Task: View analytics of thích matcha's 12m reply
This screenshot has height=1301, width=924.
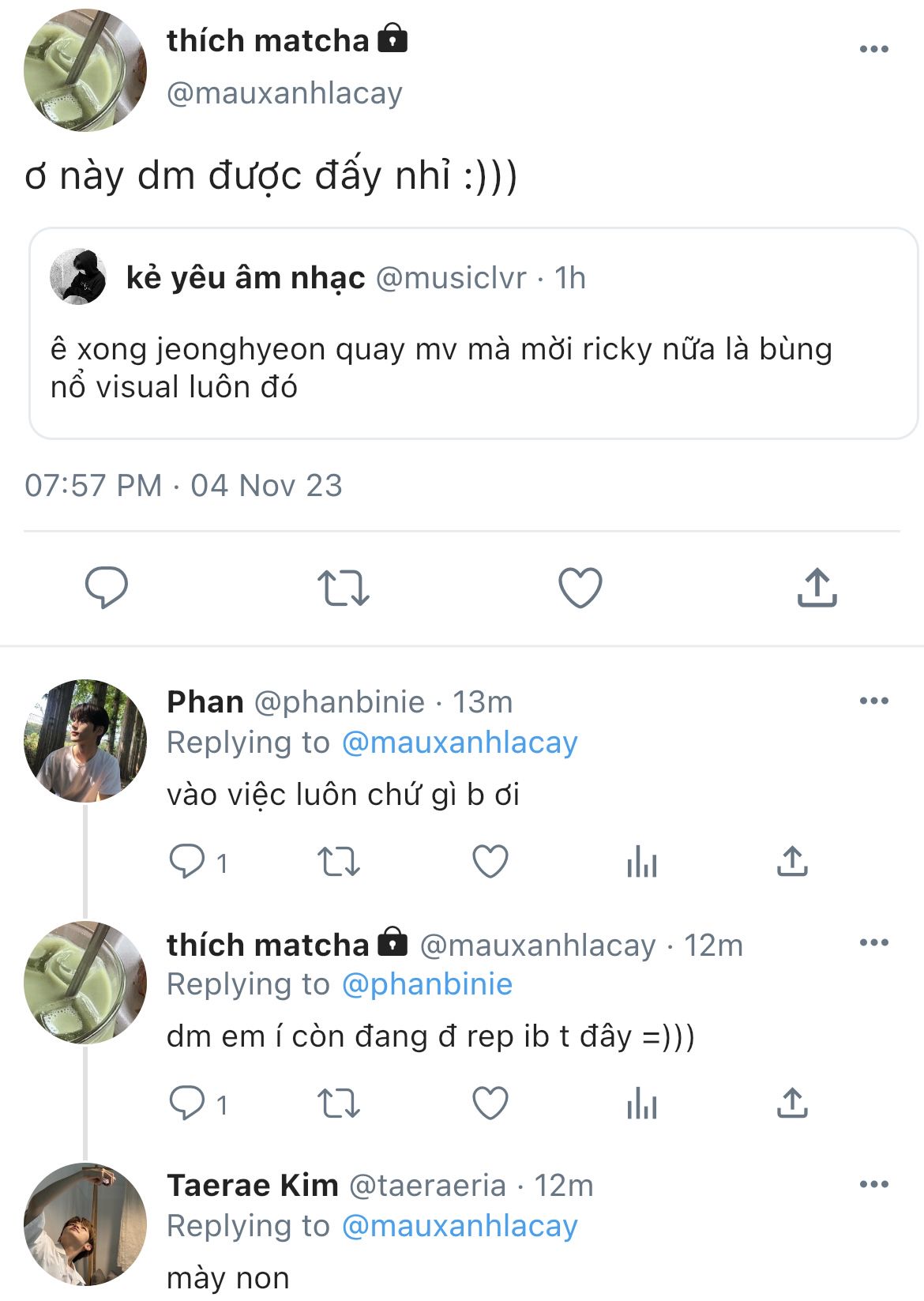Action: tap(641, 1104)
